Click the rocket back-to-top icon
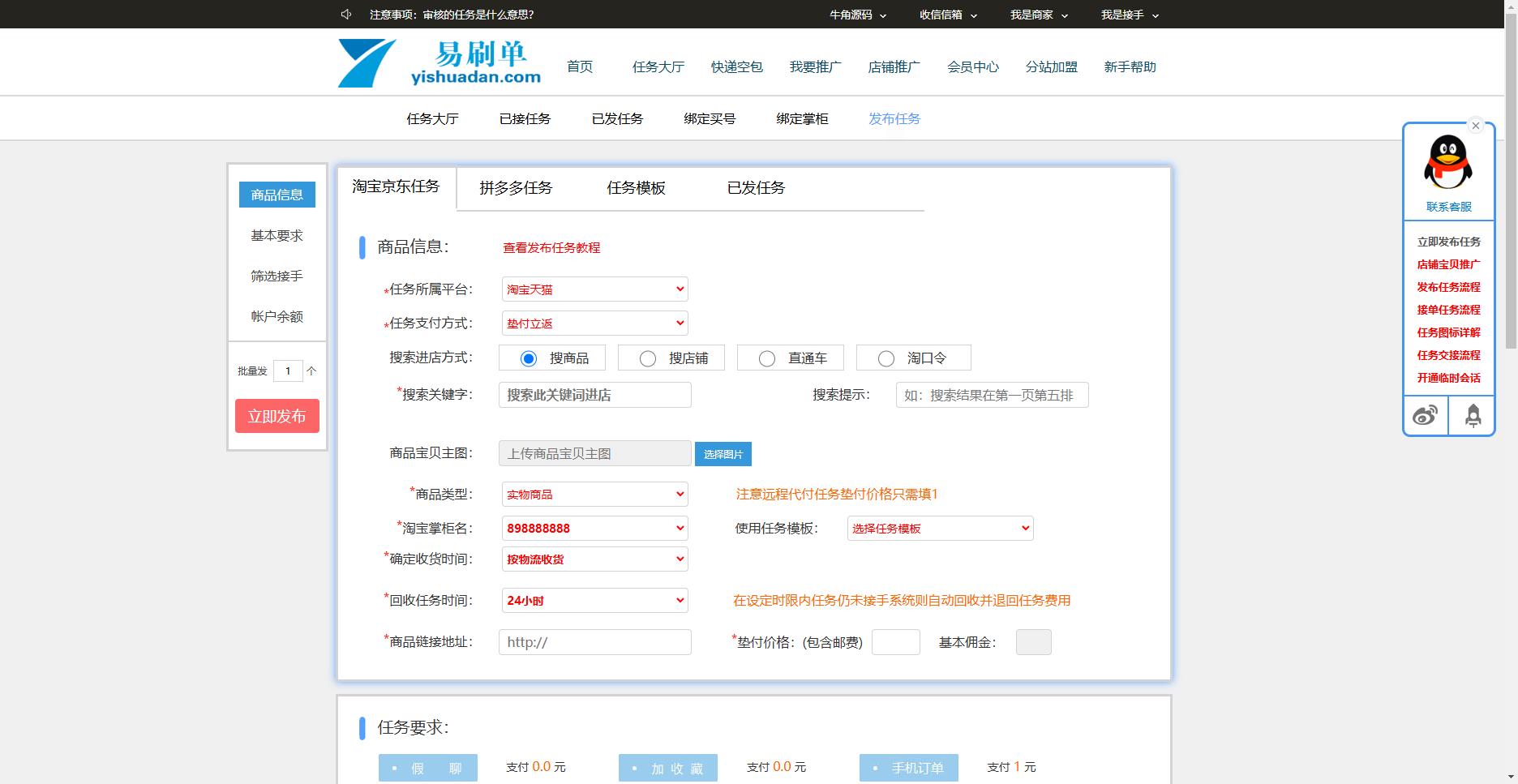 coord(1473,416)
